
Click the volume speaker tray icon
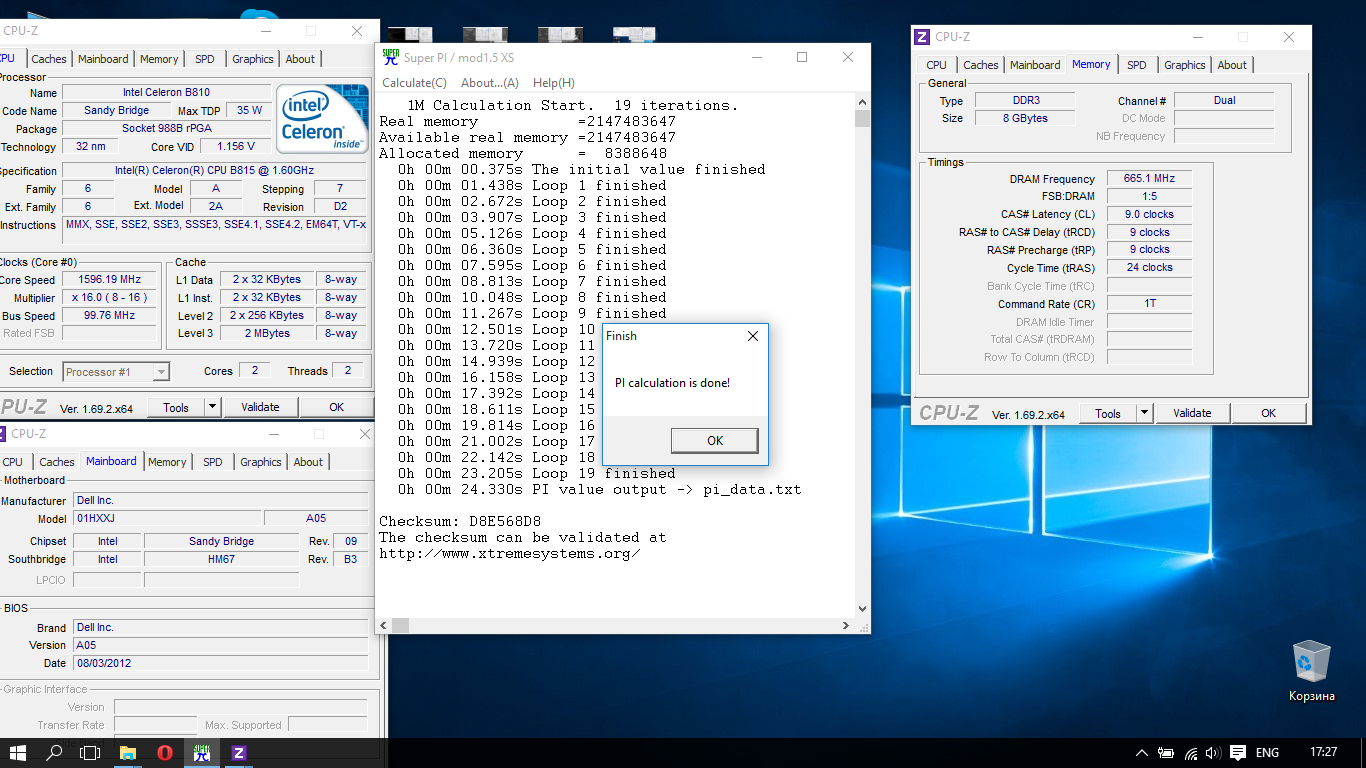point(1213,752)
